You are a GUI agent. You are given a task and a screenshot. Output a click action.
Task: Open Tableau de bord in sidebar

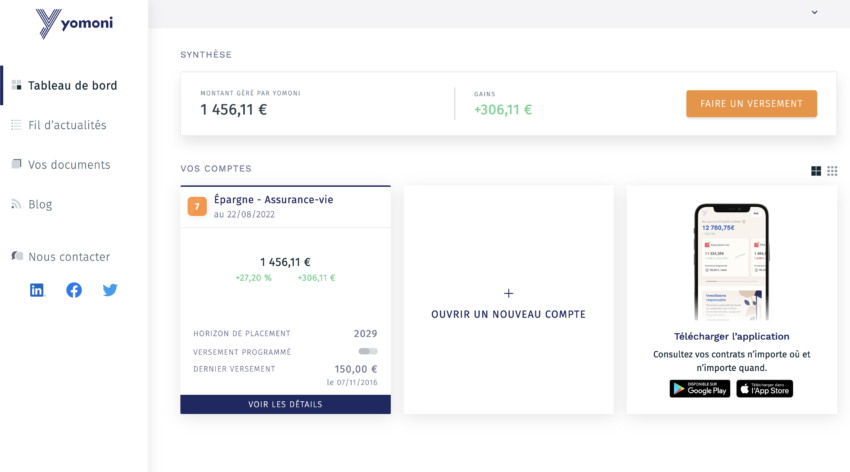(x=72, y=86)
